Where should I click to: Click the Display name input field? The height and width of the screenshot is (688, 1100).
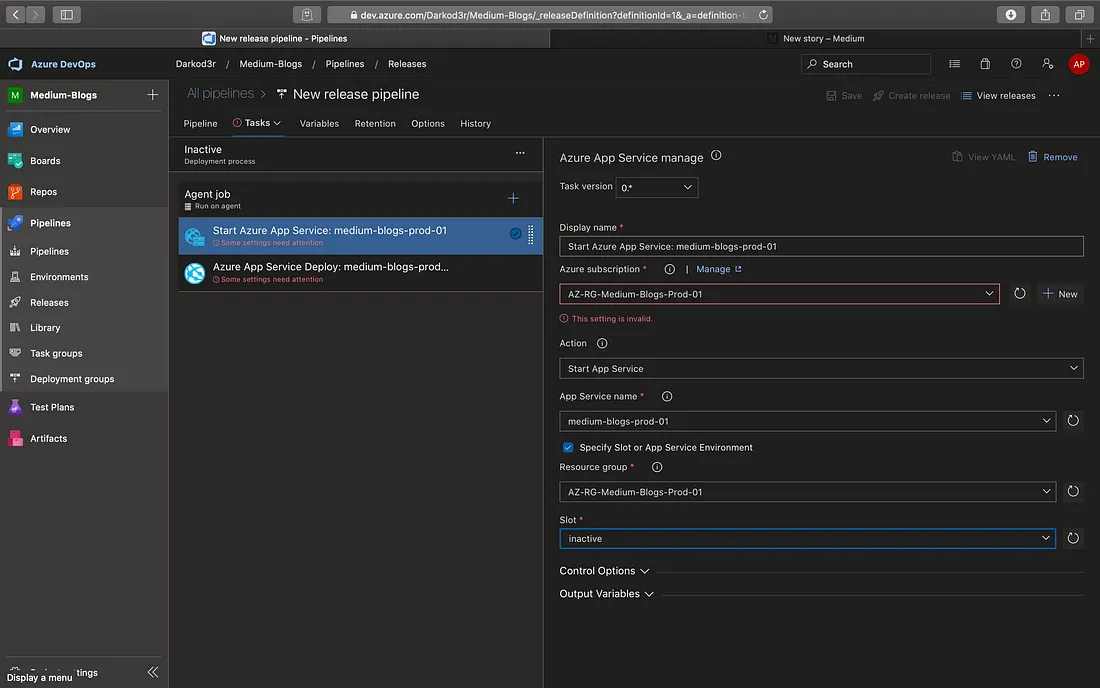[x=821, y=246]
